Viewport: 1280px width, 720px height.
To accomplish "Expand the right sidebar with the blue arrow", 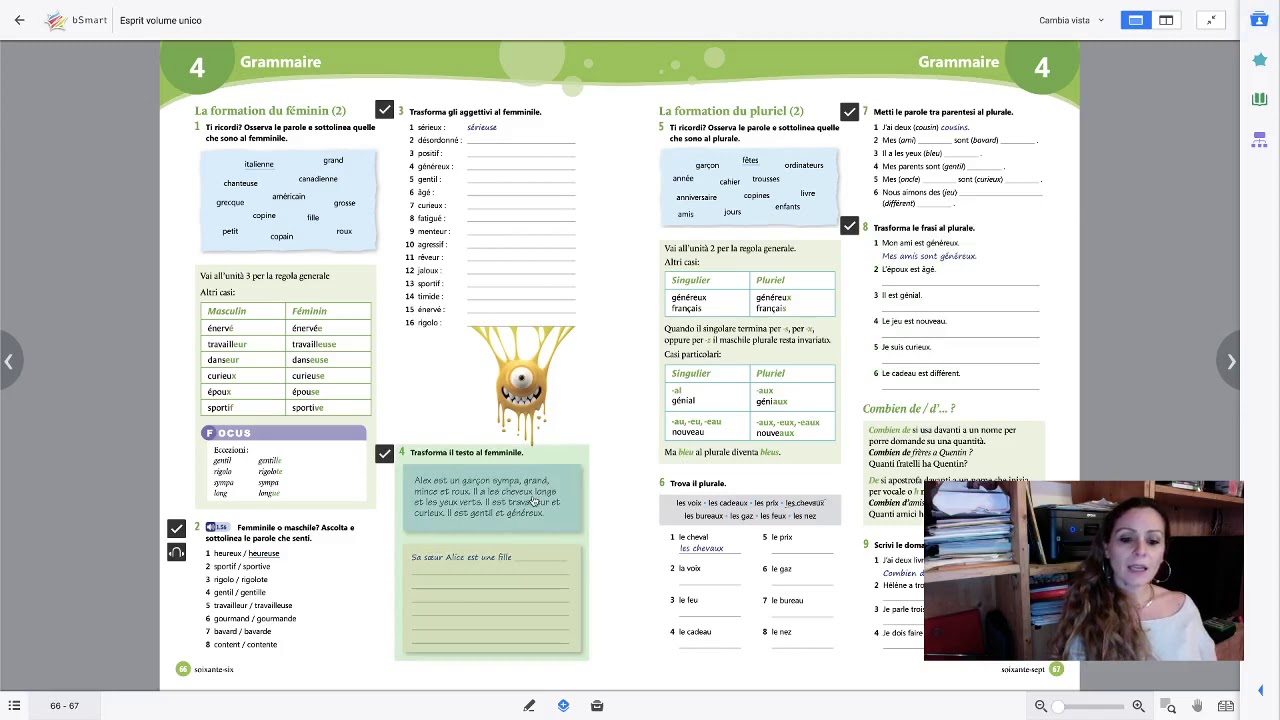I will [1260, 690].
